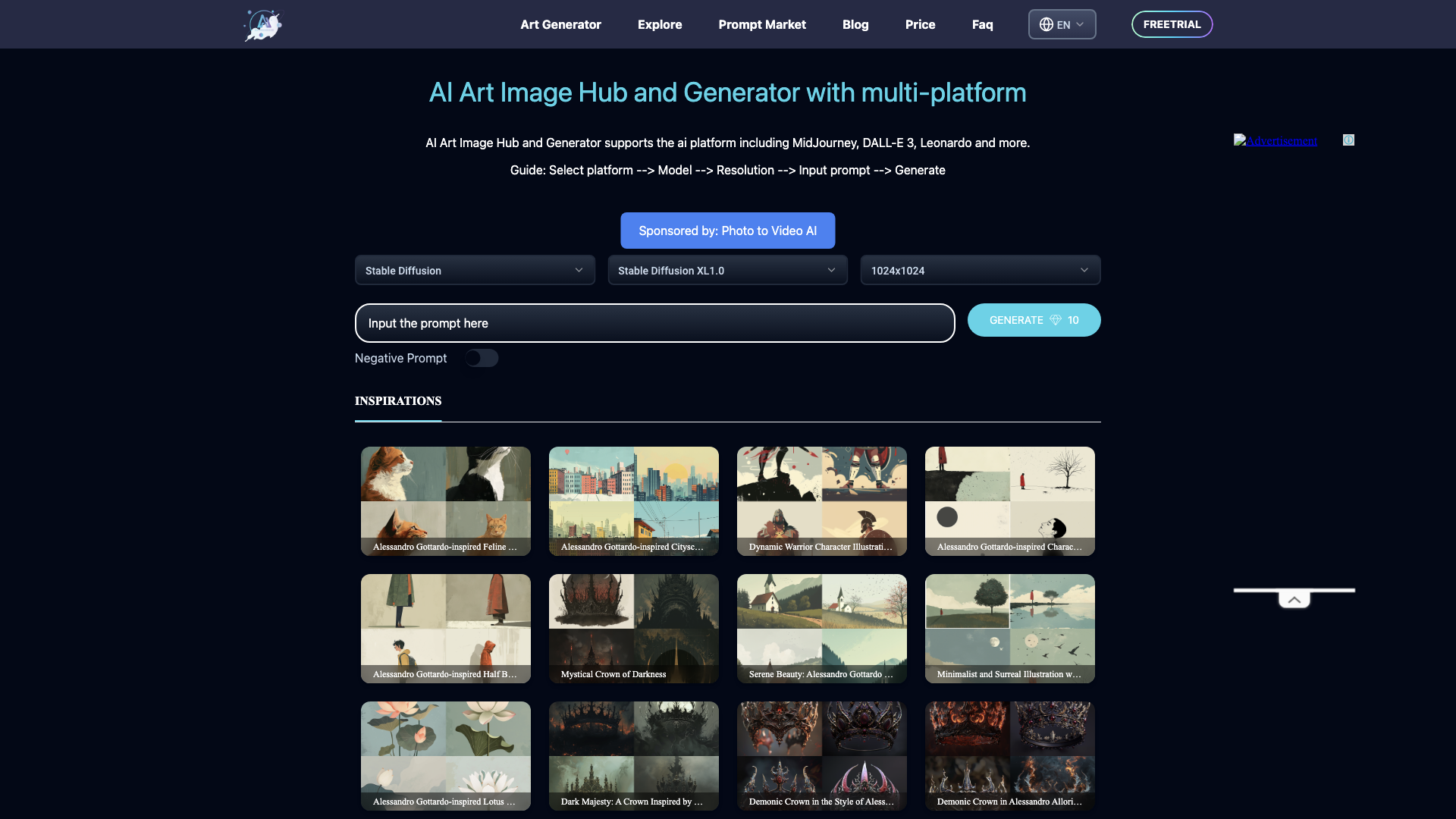Expand the EN language selector
The image size is (1456, 819).
[1062, 24]
